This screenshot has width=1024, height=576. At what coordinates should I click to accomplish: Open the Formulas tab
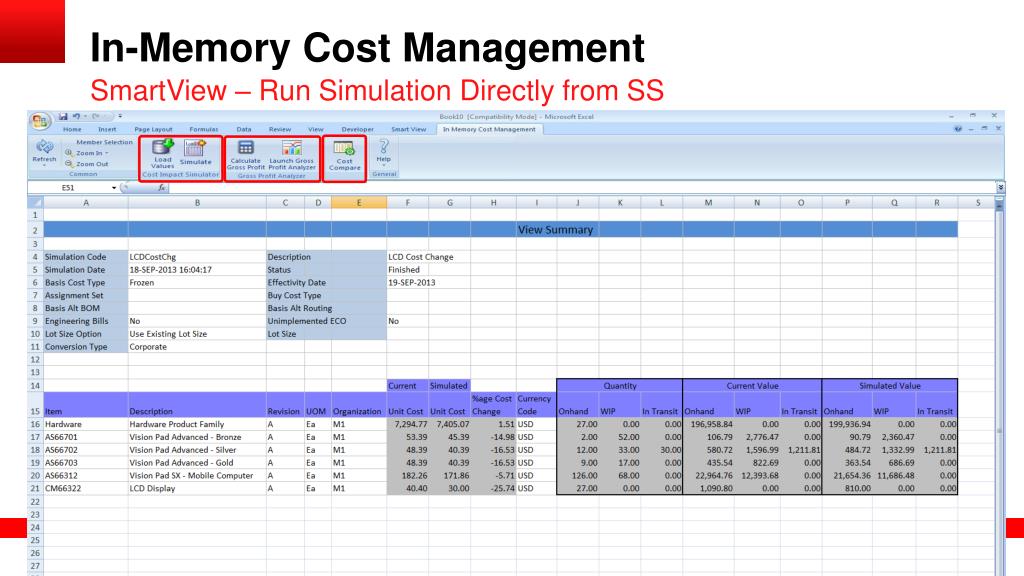pos(204,129)
